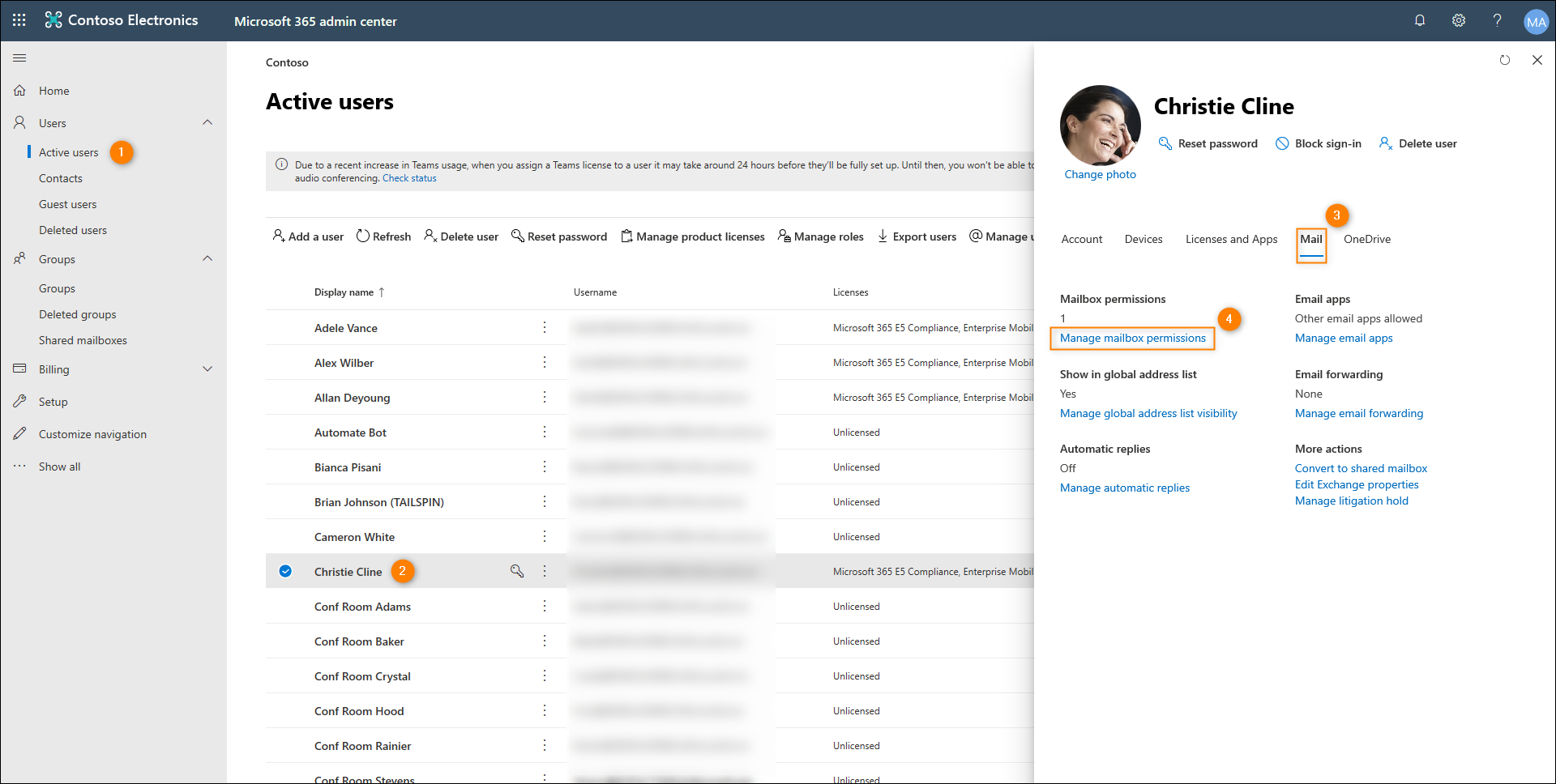Refresh the active users list
The height and width of the screenshot is (784, 1556).
pos(383,236)
